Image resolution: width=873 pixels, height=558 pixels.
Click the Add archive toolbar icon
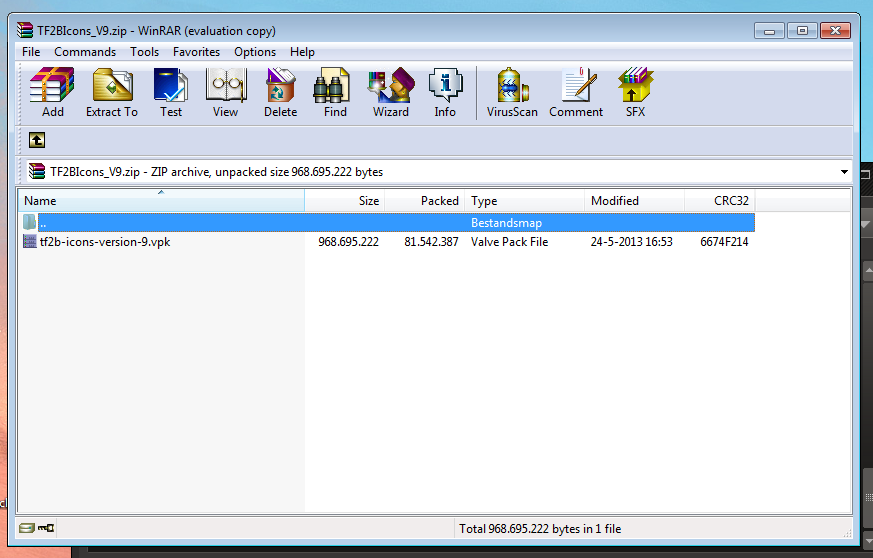pos(52,92)
